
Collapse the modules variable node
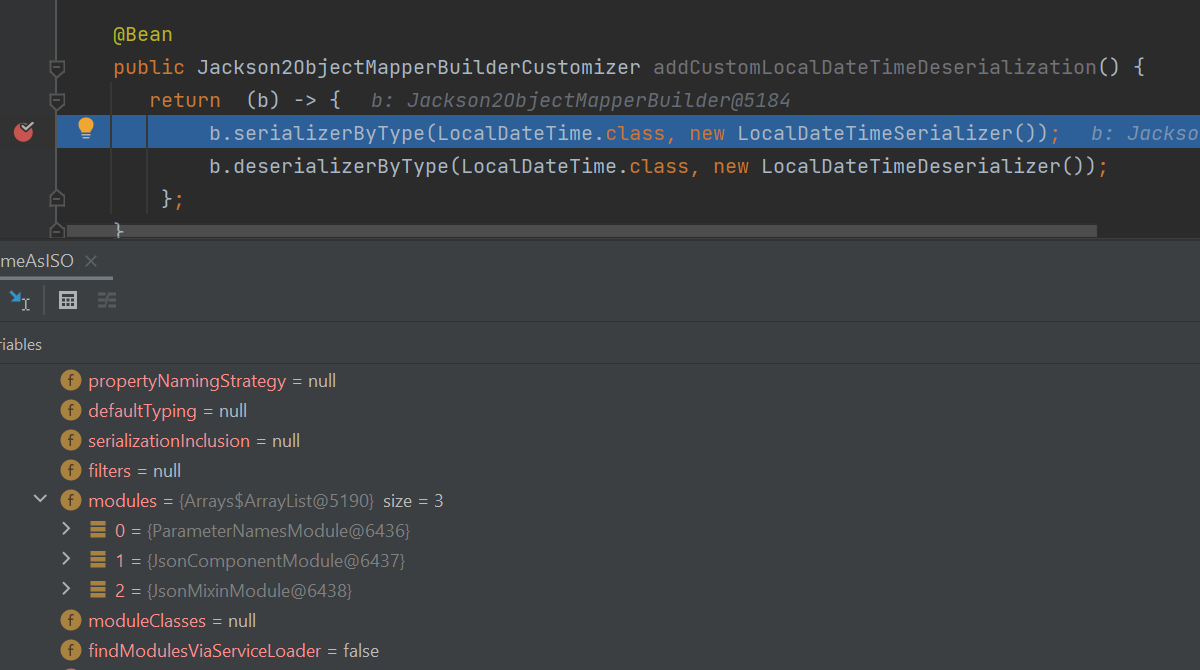(40, 498)
